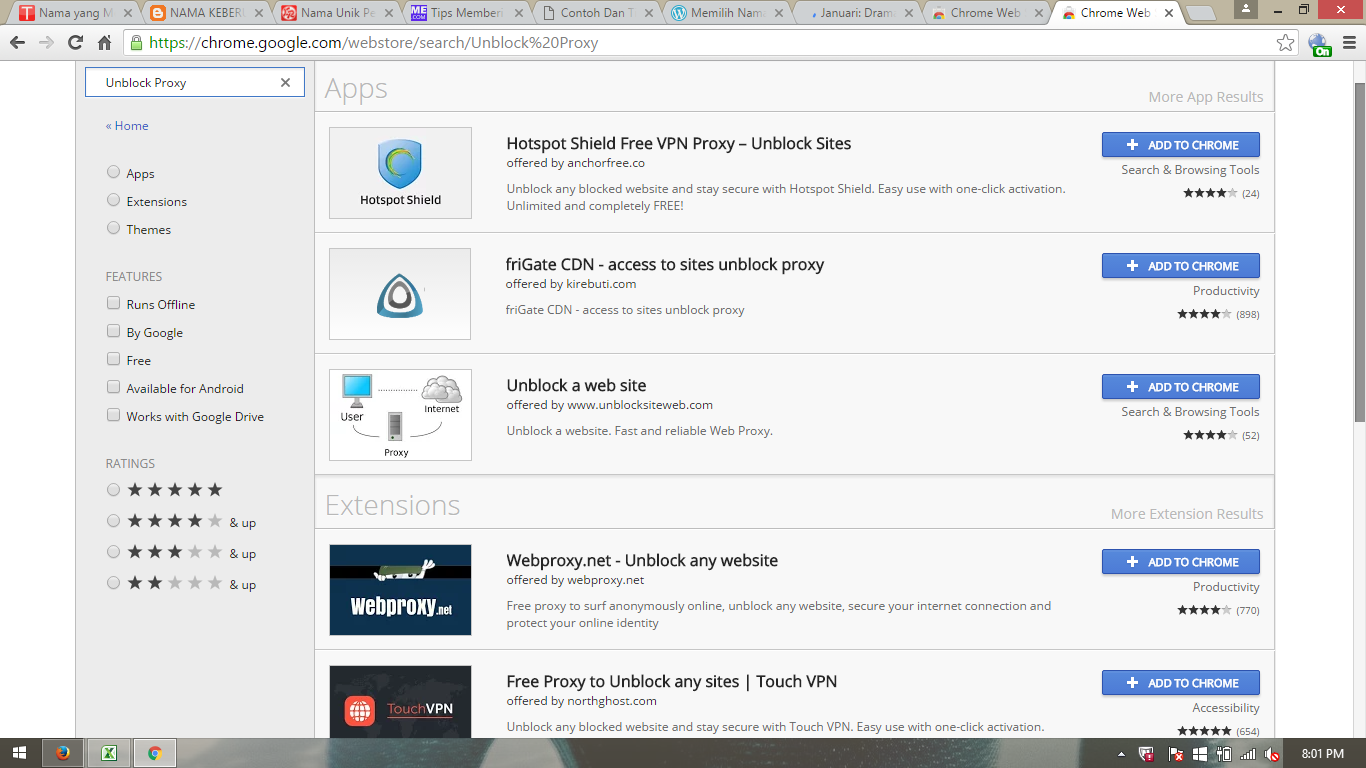Open Excel from the taskbar
The image size is (1366, 768).
pyautogui.click(x=109, y=753)
